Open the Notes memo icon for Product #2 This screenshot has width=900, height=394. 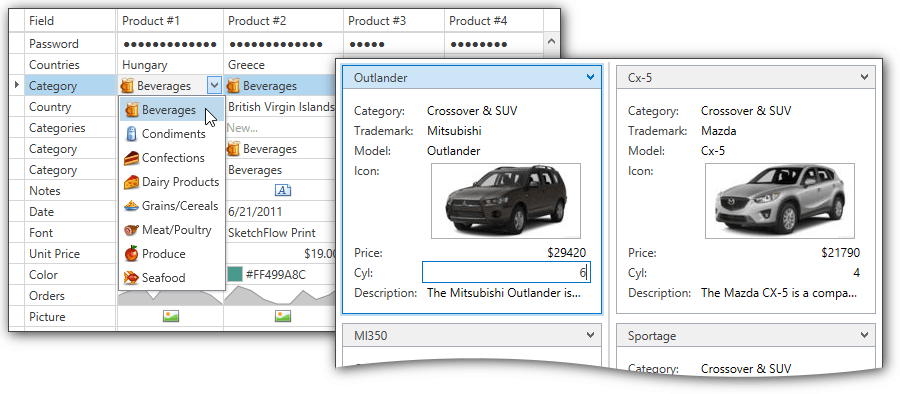283,190
